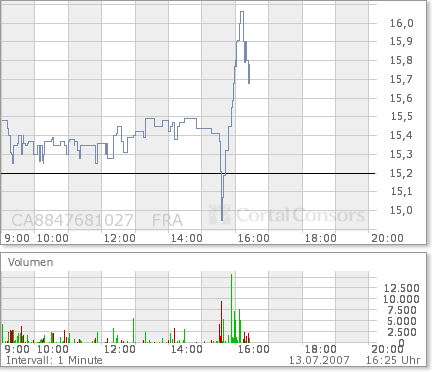Click the 7.500 volume axis label
This screenshot has width=432, height=372.
click(x=402, y=310)
